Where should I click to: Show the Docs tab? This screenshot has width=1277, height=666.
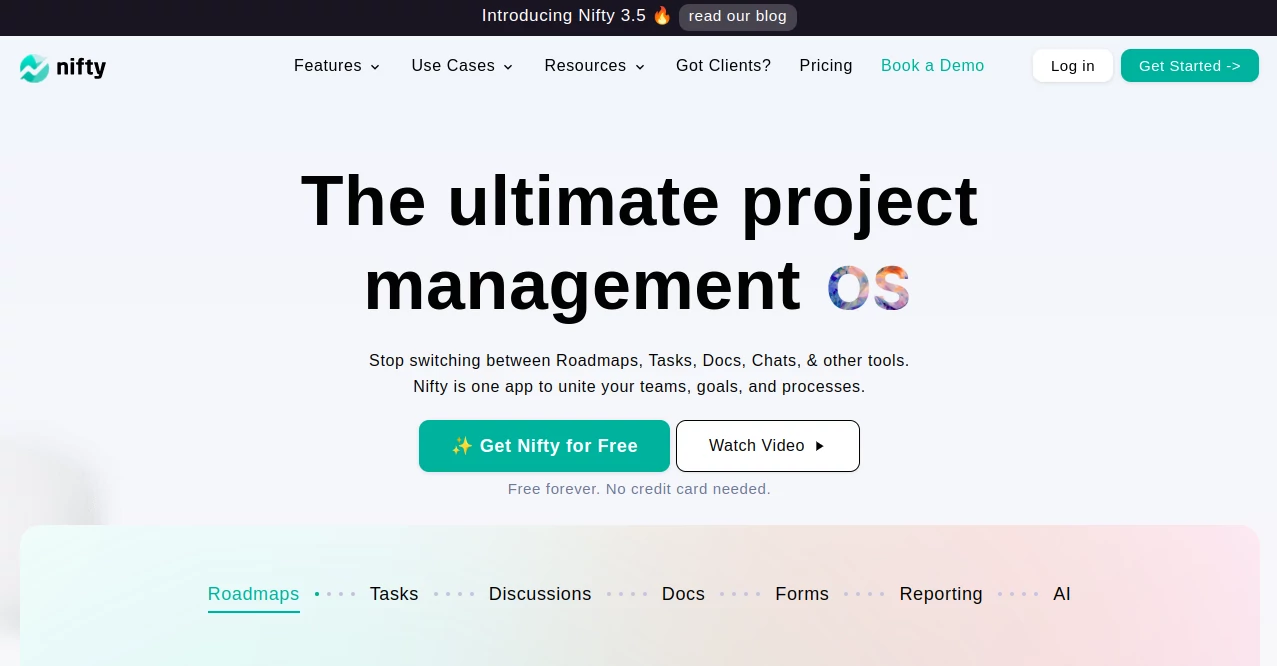tap(683, 594)
